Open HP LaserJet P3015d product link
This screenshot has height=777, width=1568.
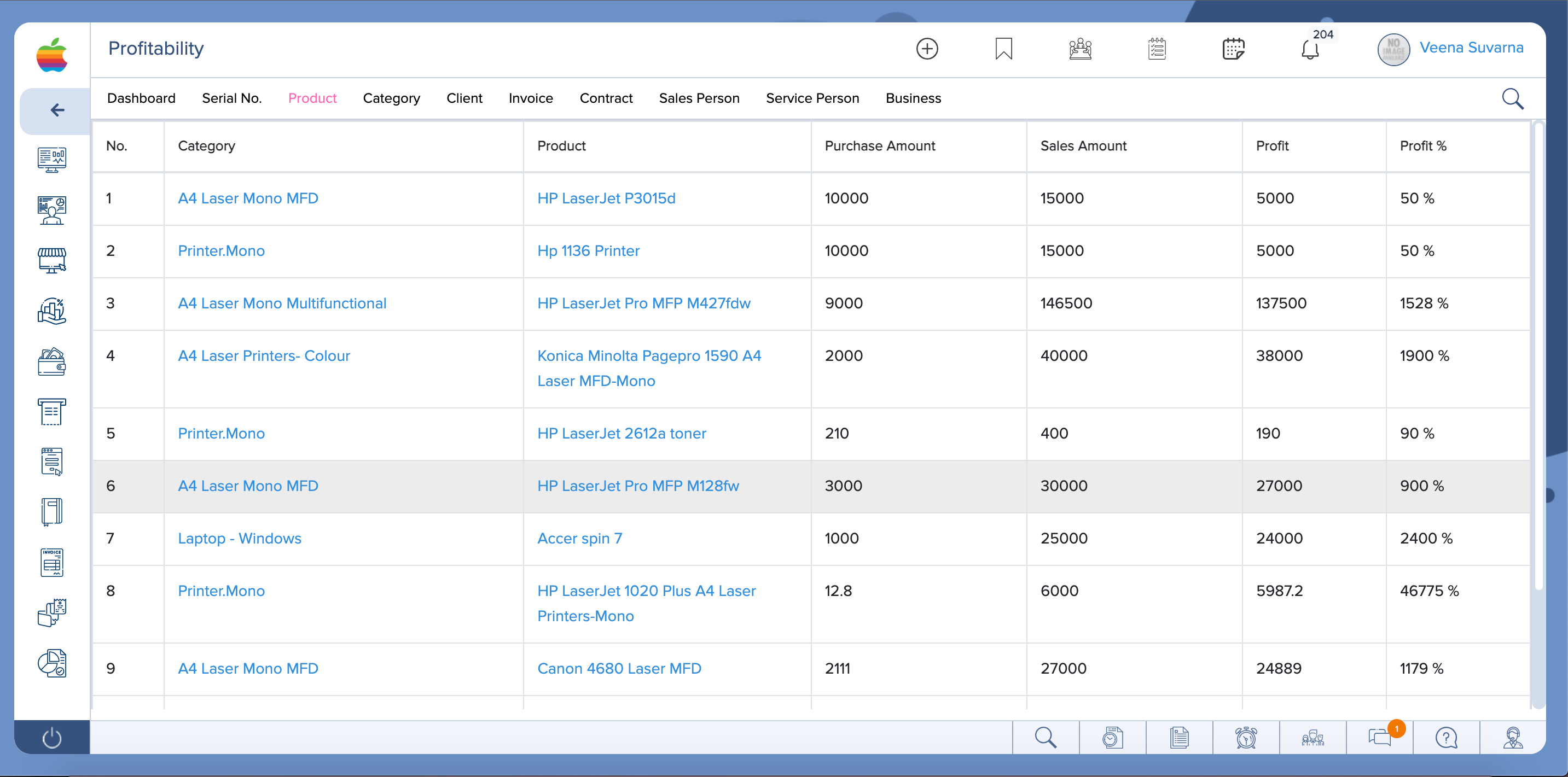click(606, 198)
